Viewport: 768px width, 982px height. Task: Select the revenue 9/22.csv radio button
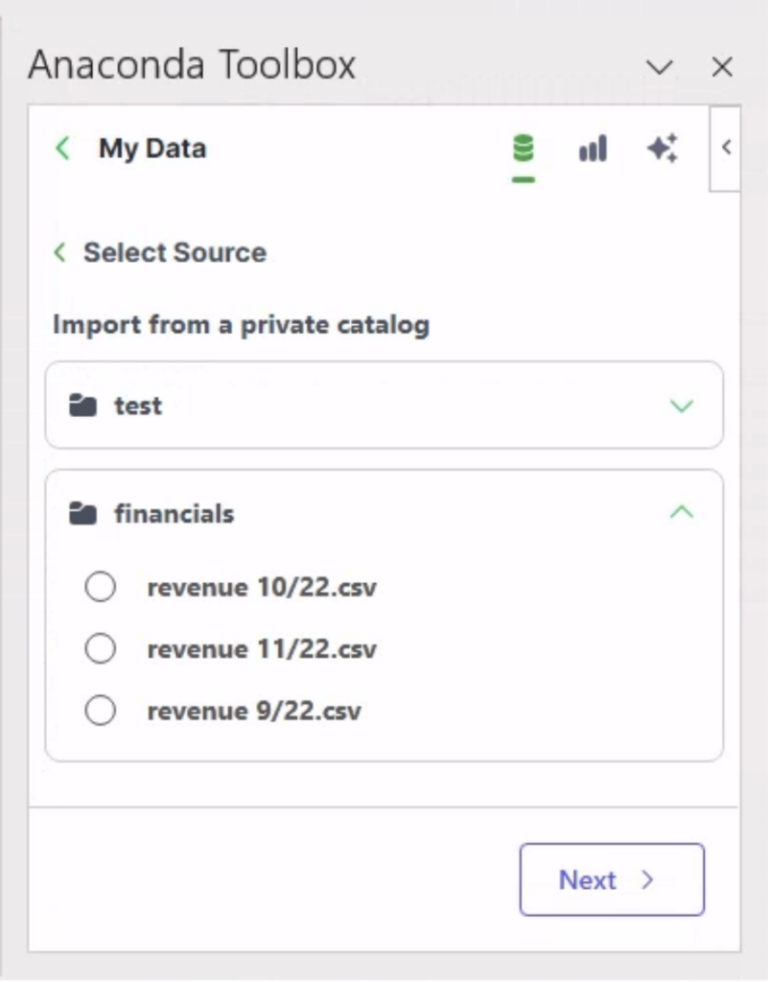pyautogui.click(x=100, y=711)
